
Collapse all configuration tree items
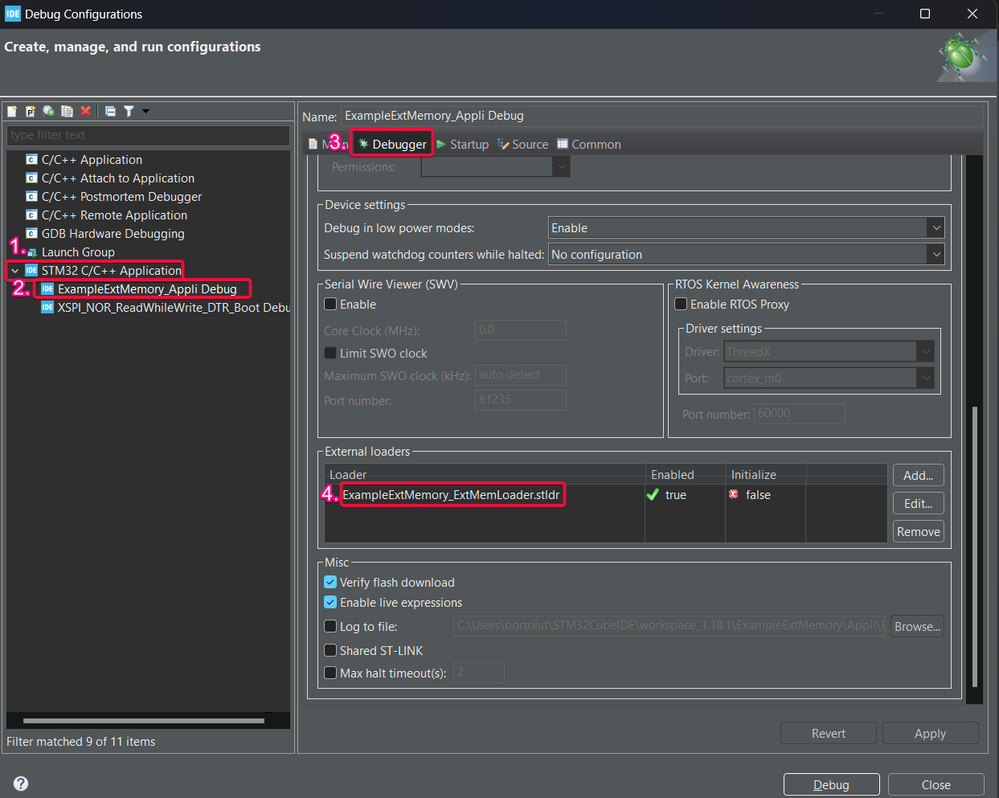click(x=110, y=111)
